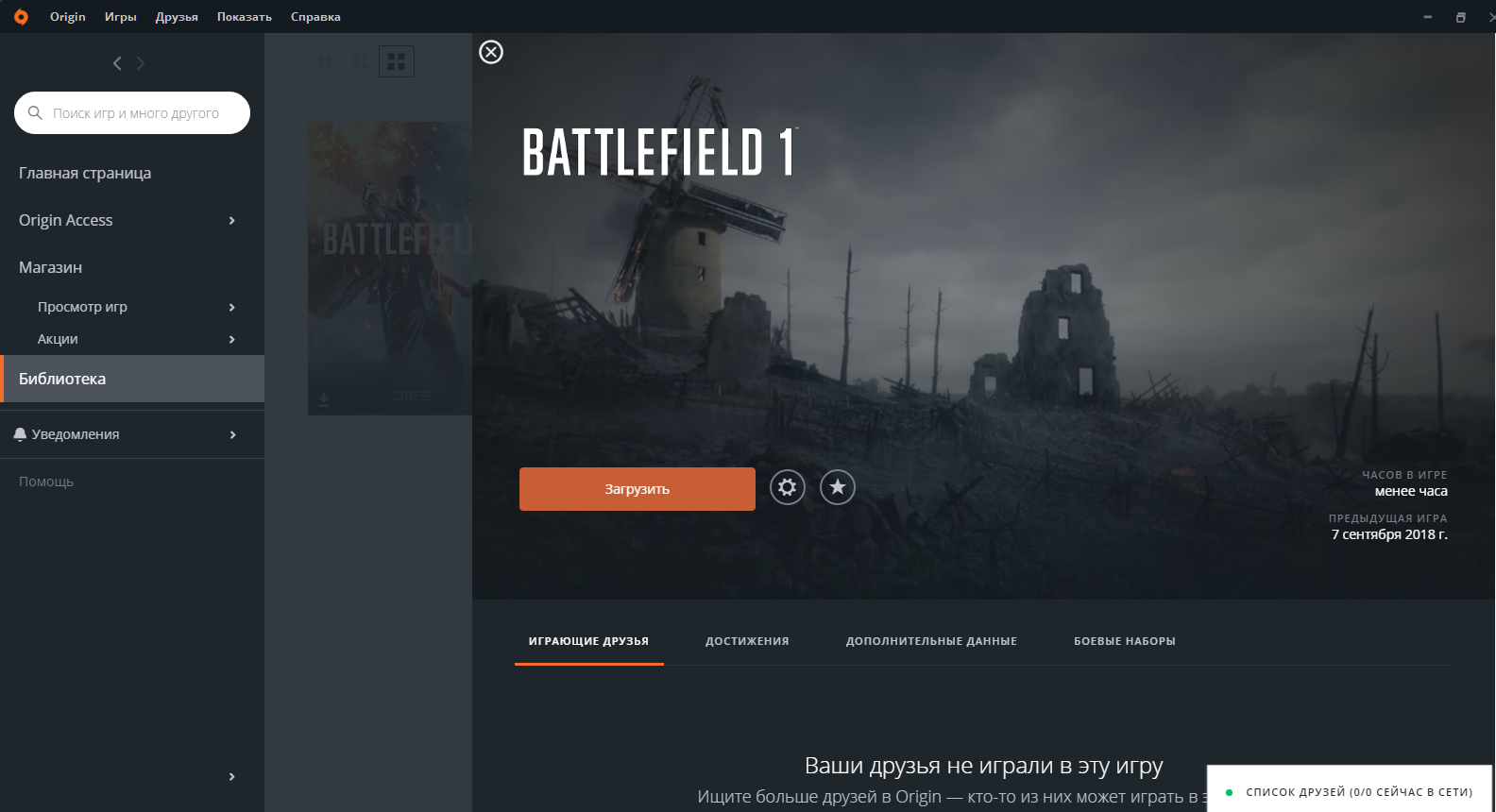This screenshot has width=1496, height=812.
Task: Expand the user profile arrow at sidebar bottom
Action: [x=232, y=776]
